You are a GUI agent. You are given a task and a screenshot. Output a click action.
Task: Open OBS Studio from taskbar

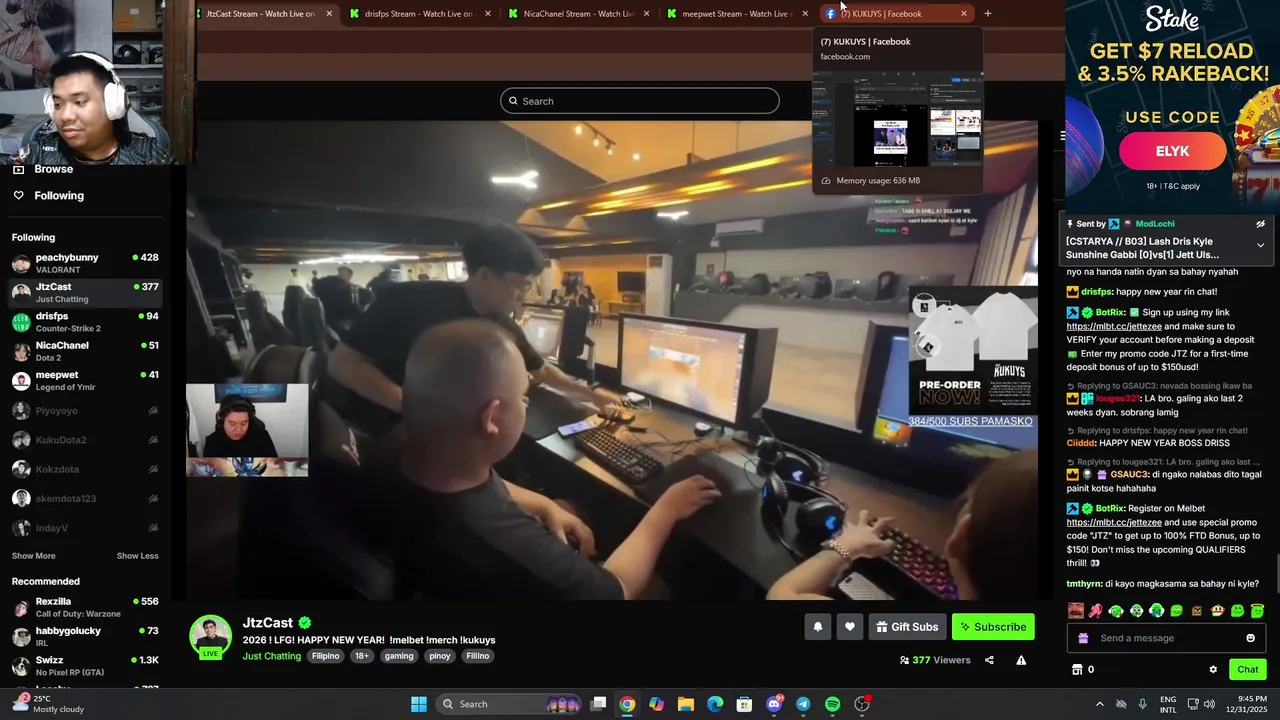[x=862, y=704]
